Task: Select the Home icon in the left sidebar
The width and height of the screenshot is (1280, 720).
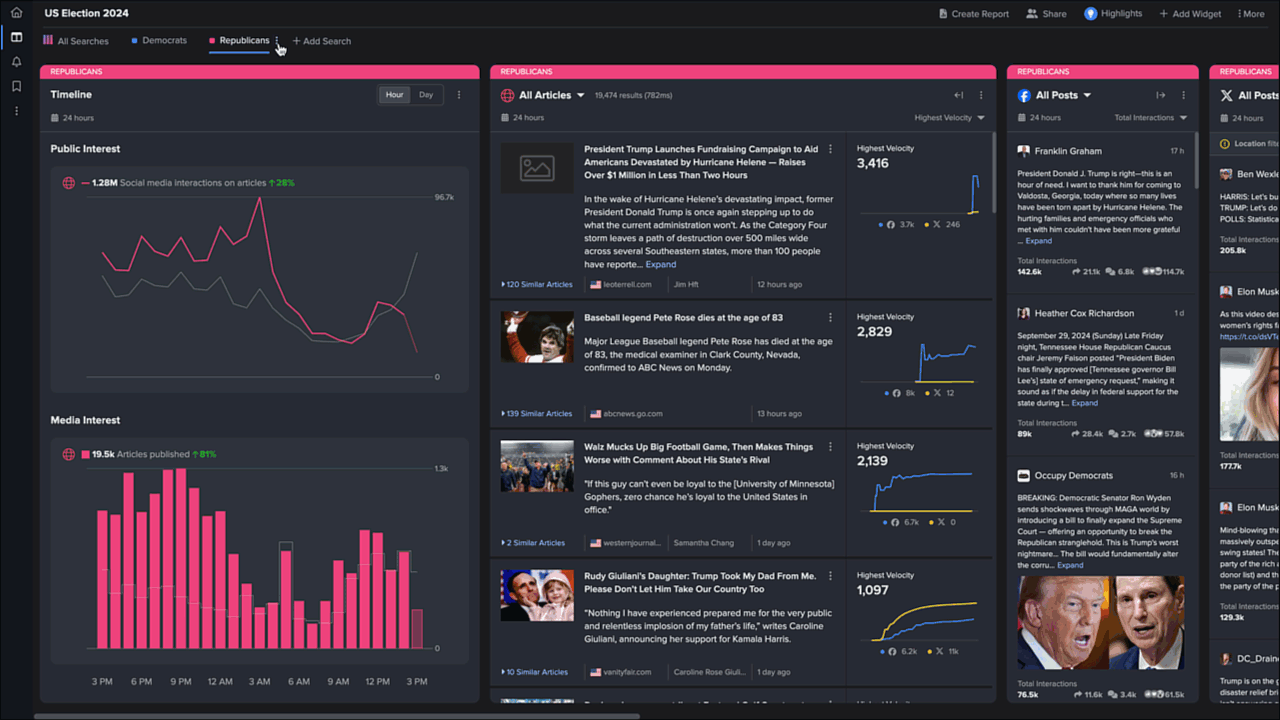Action: click(16, 13)
